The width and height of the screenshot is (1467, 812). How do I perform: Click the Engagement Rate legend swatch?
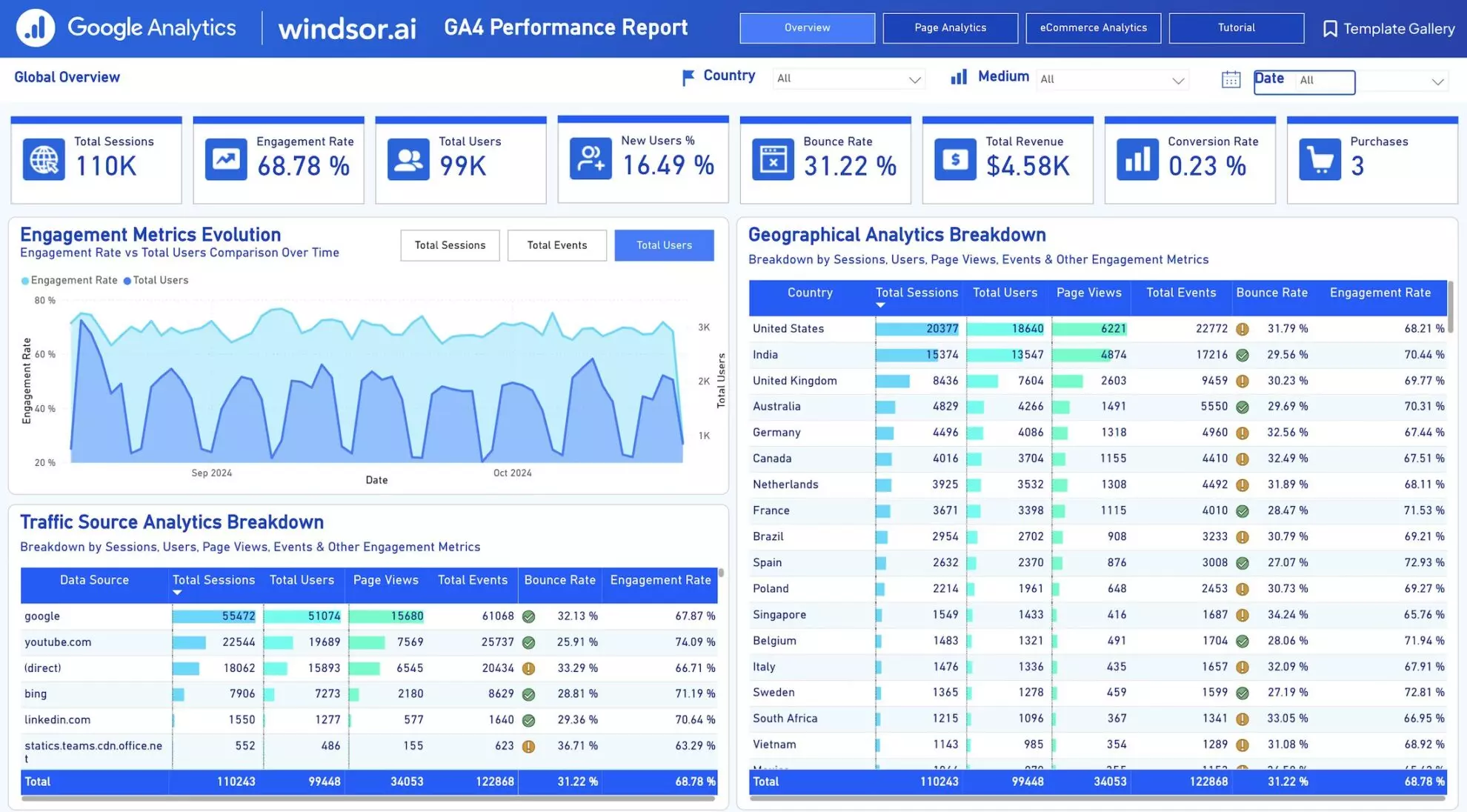point(25,281)
